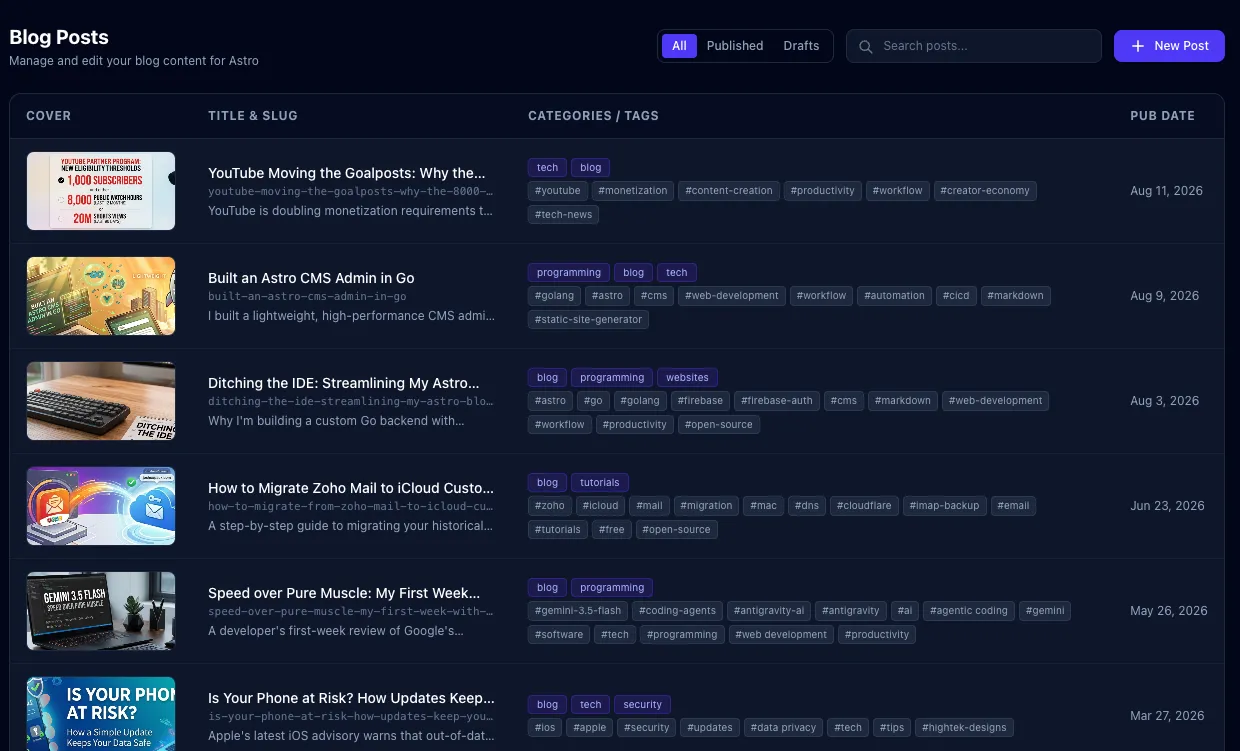
Task: Click the #monetization tag
Action: pos(634,191)
